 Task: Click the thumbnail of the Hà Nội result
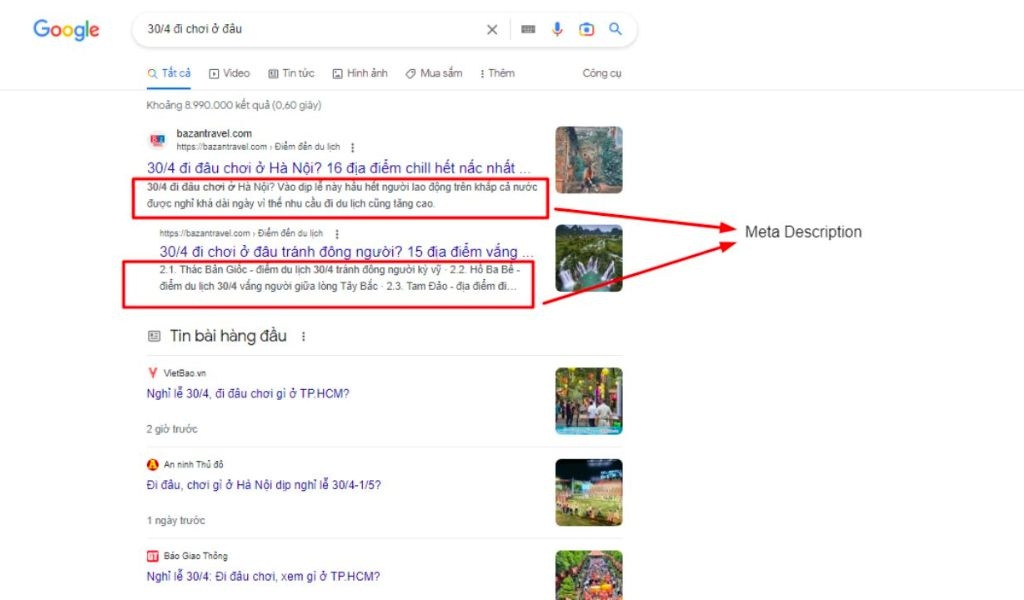(x=588, y=160)
